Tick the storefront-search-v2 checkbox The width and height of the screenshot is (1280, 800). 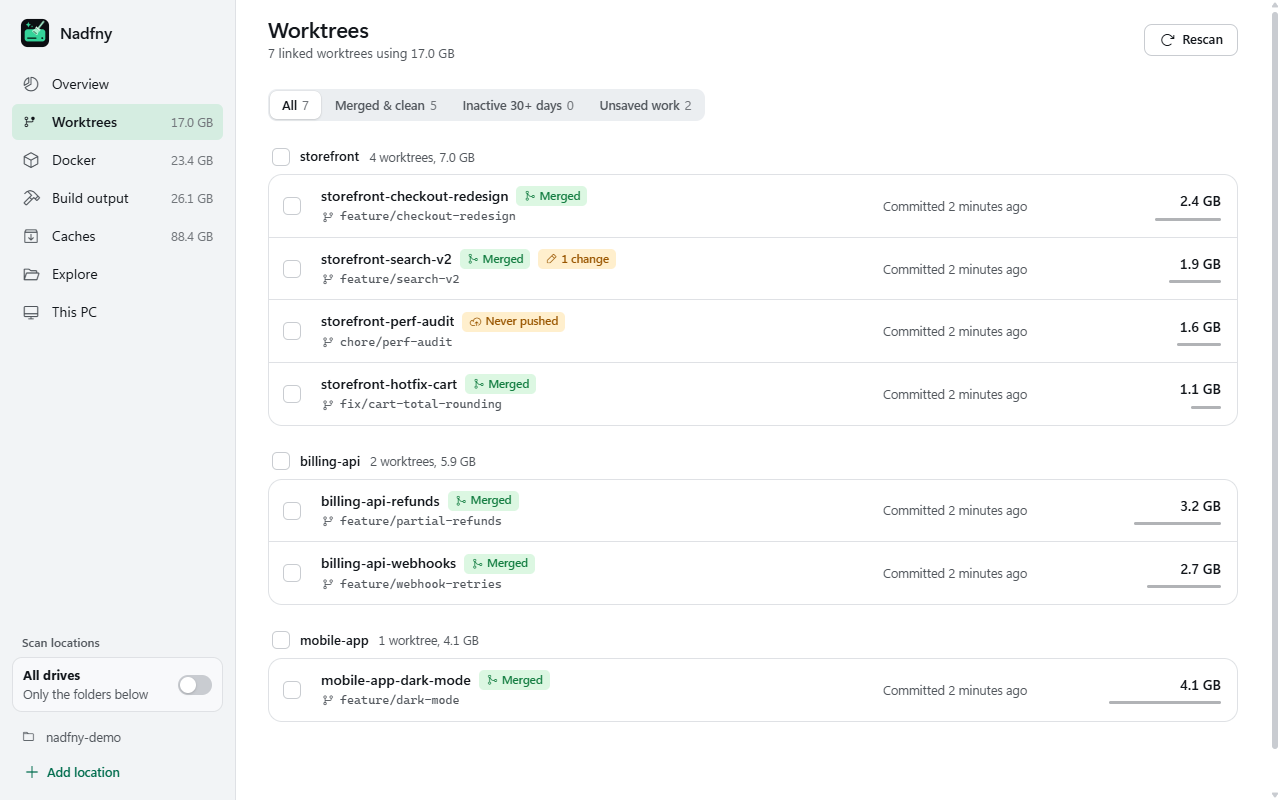pyautogui.click(x=292, y=269)
